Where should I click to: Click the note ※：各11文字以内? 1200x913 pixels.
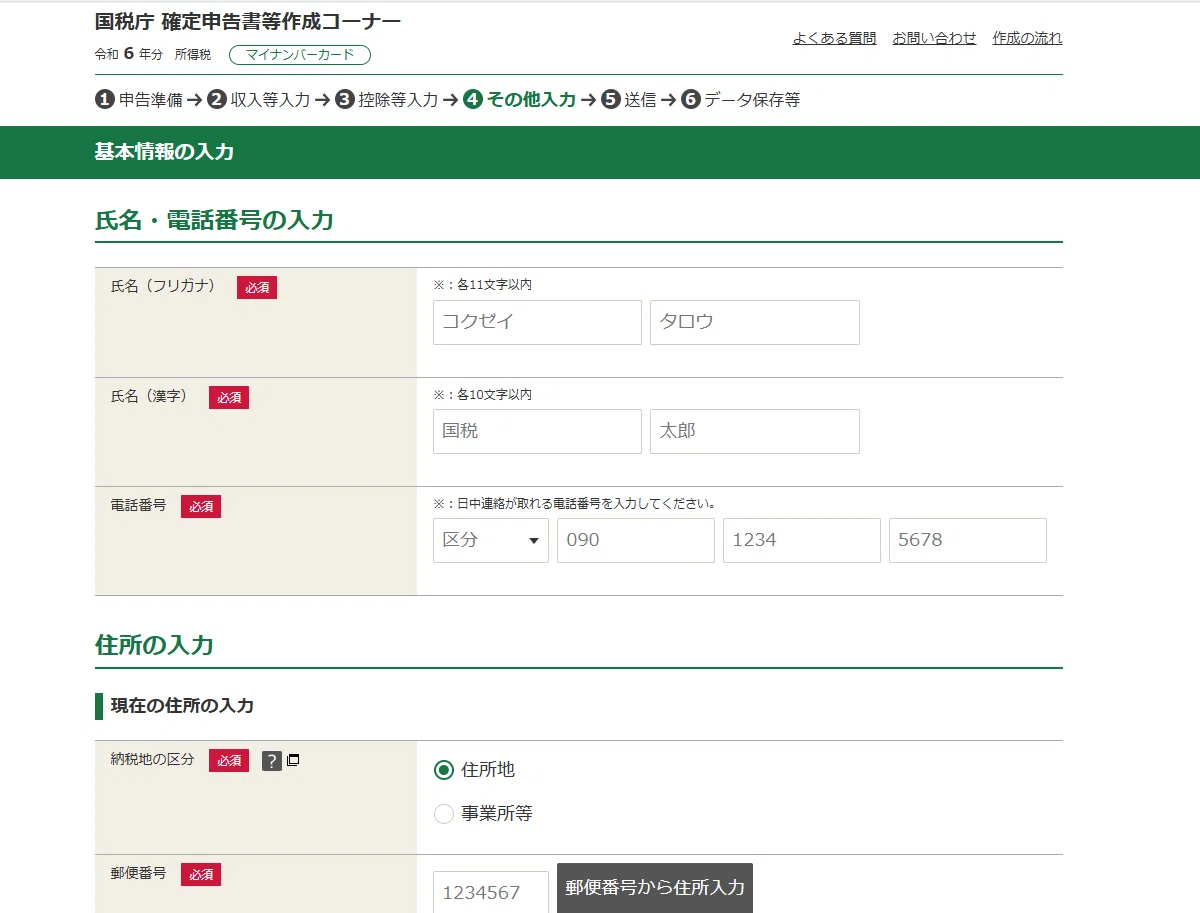click(482, 285)
